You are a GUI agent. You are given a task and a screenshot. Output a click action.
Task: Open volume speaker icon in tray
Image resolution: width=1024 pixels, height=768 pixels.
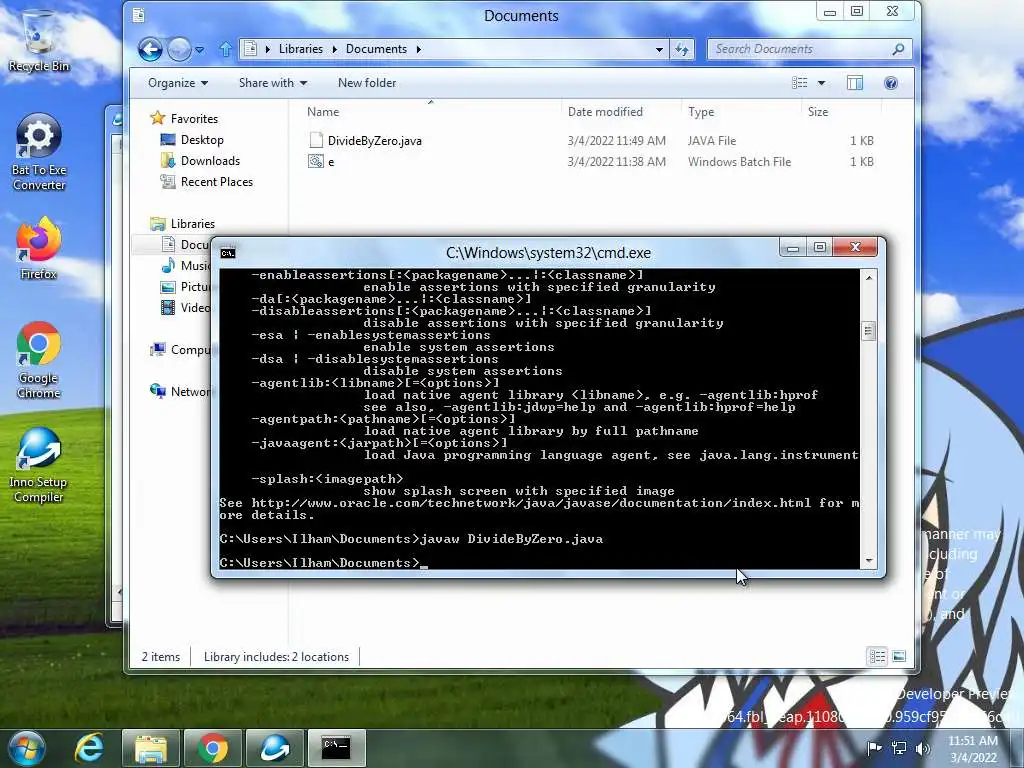pos(923,748)
